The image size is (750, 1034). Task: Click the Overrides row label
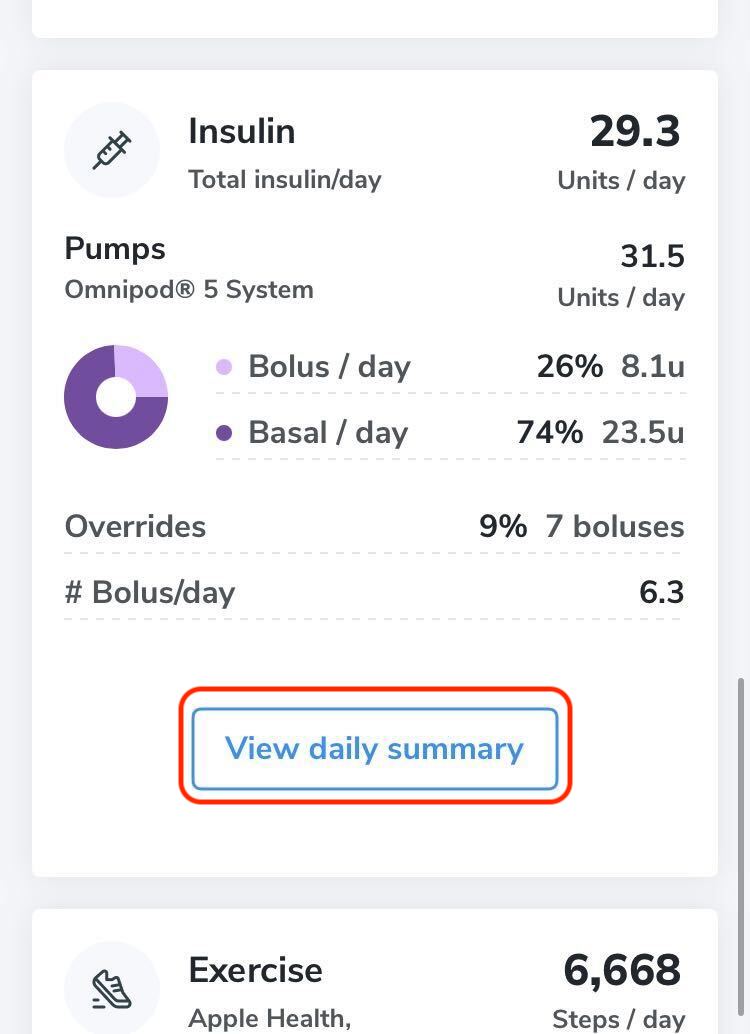(135, 526)
